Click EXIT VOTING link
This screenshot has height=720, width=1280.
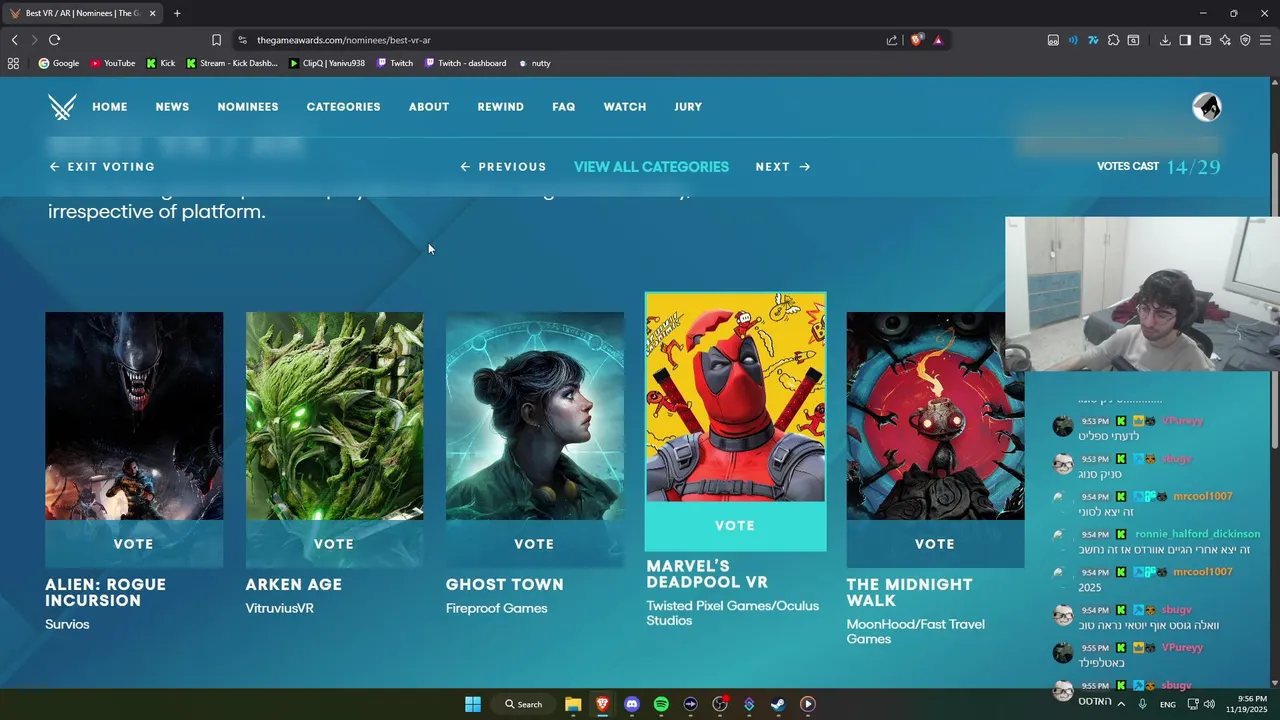[x=102, y=167]
